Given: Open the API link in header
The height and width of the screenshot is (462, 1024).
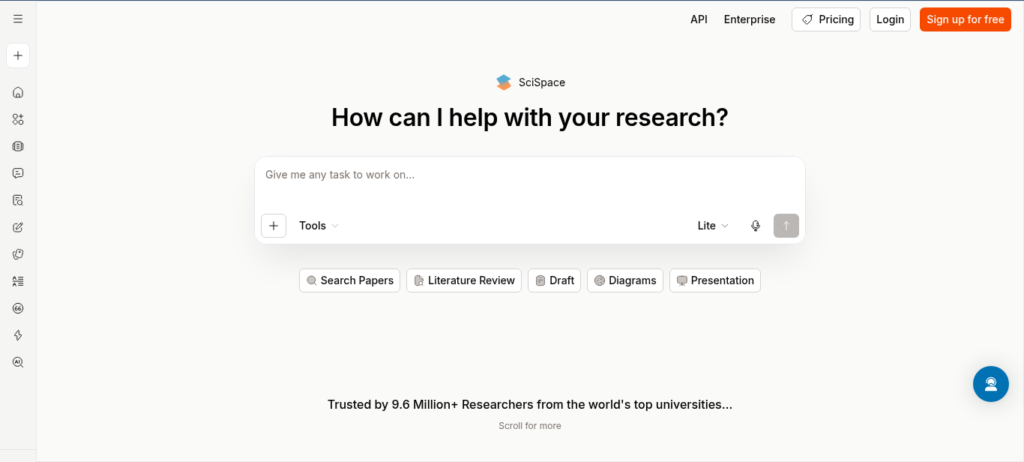Looking at the screenshot, I should [x=699, y=20].
